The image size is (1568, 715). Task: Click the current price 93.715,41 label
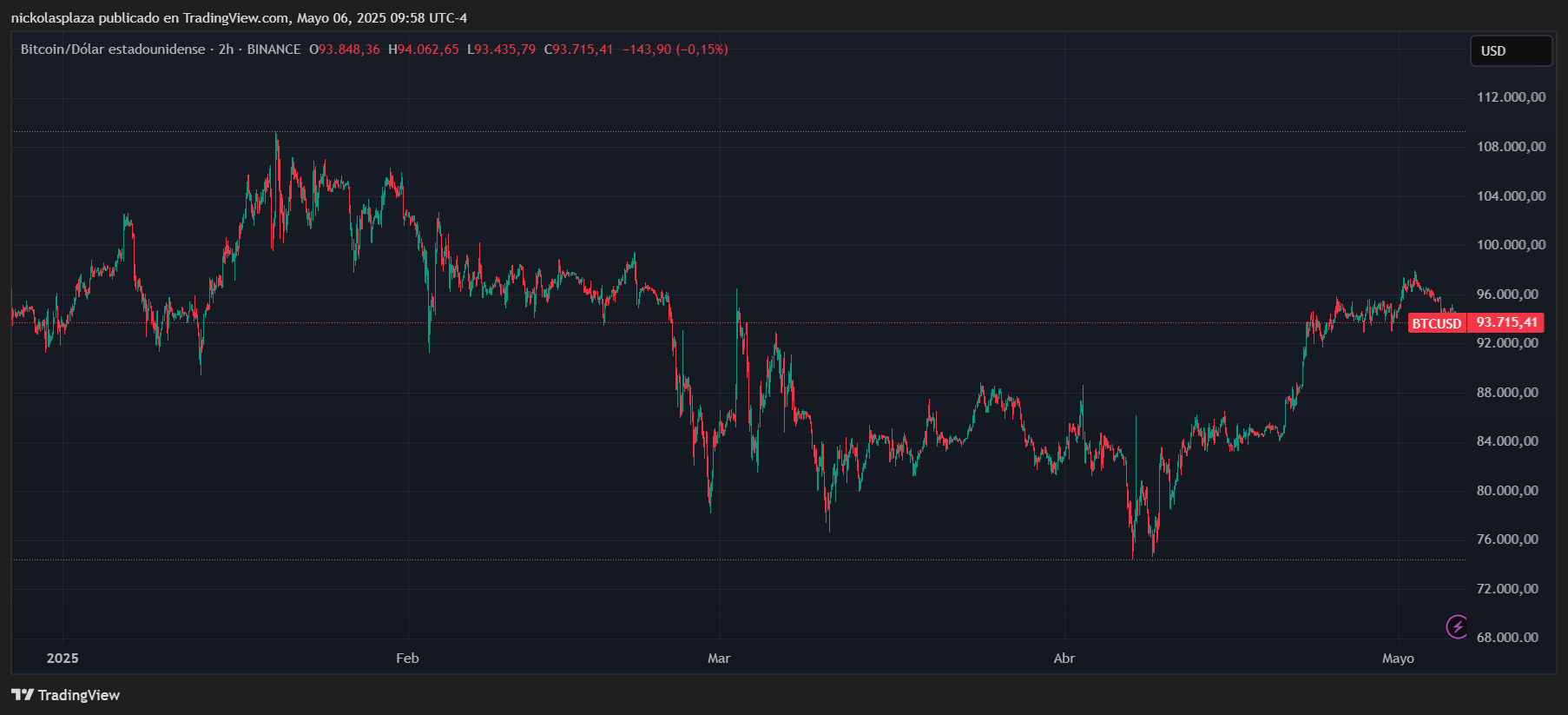coord(1506,322)
